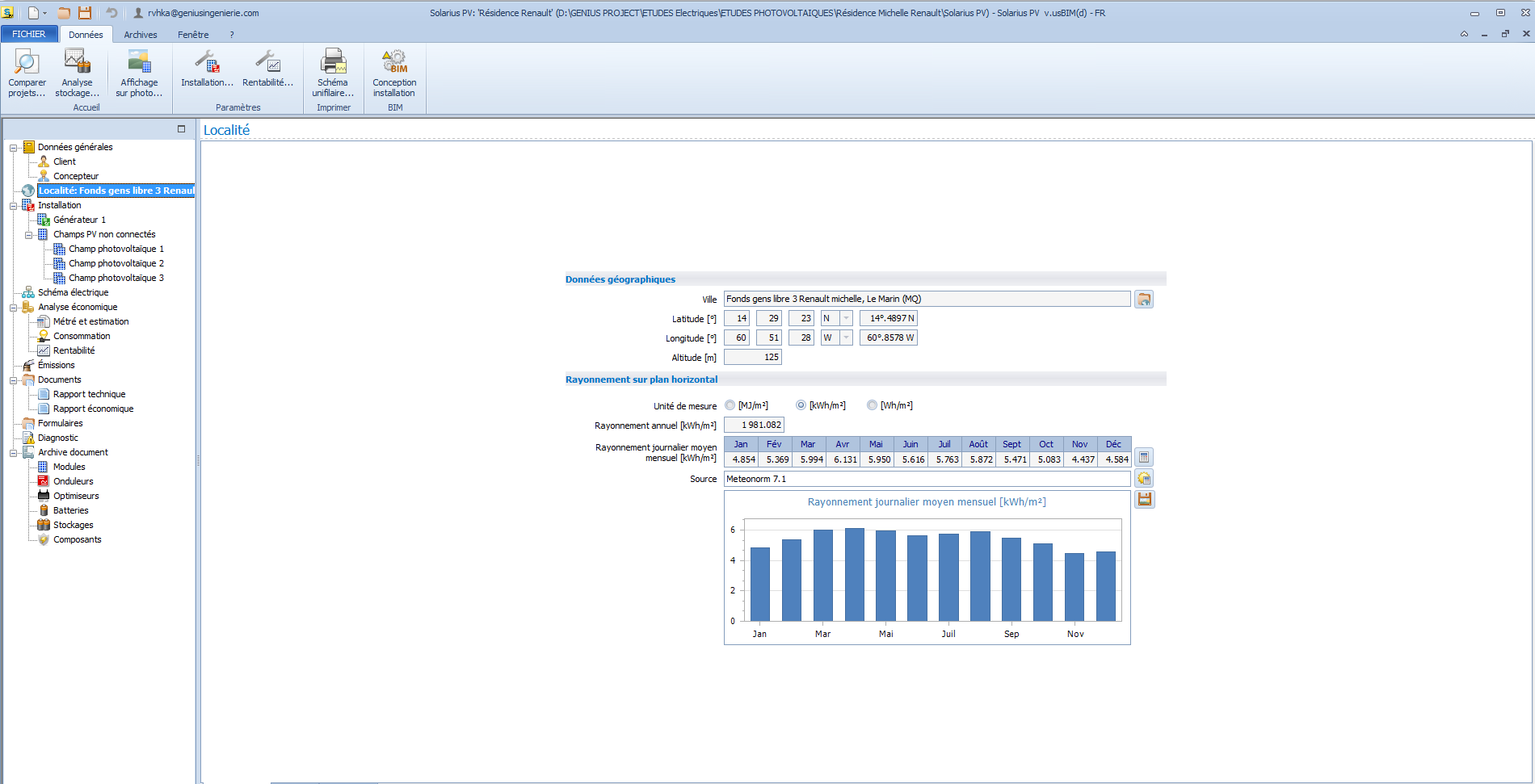Collapse the Données générales tree node
Image resolution: width=1535 pixels, height=784 pixels.
(x=14, y=148)
